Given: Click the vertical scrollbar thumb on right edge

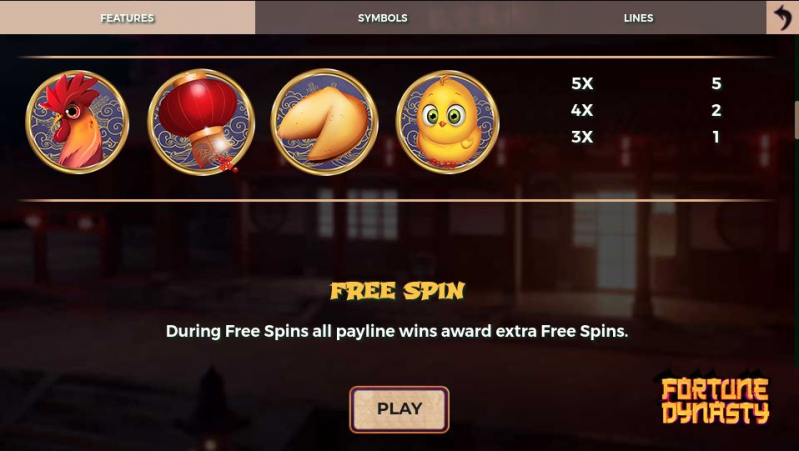Looking at the screenshot, I should (x=796, y=120).
